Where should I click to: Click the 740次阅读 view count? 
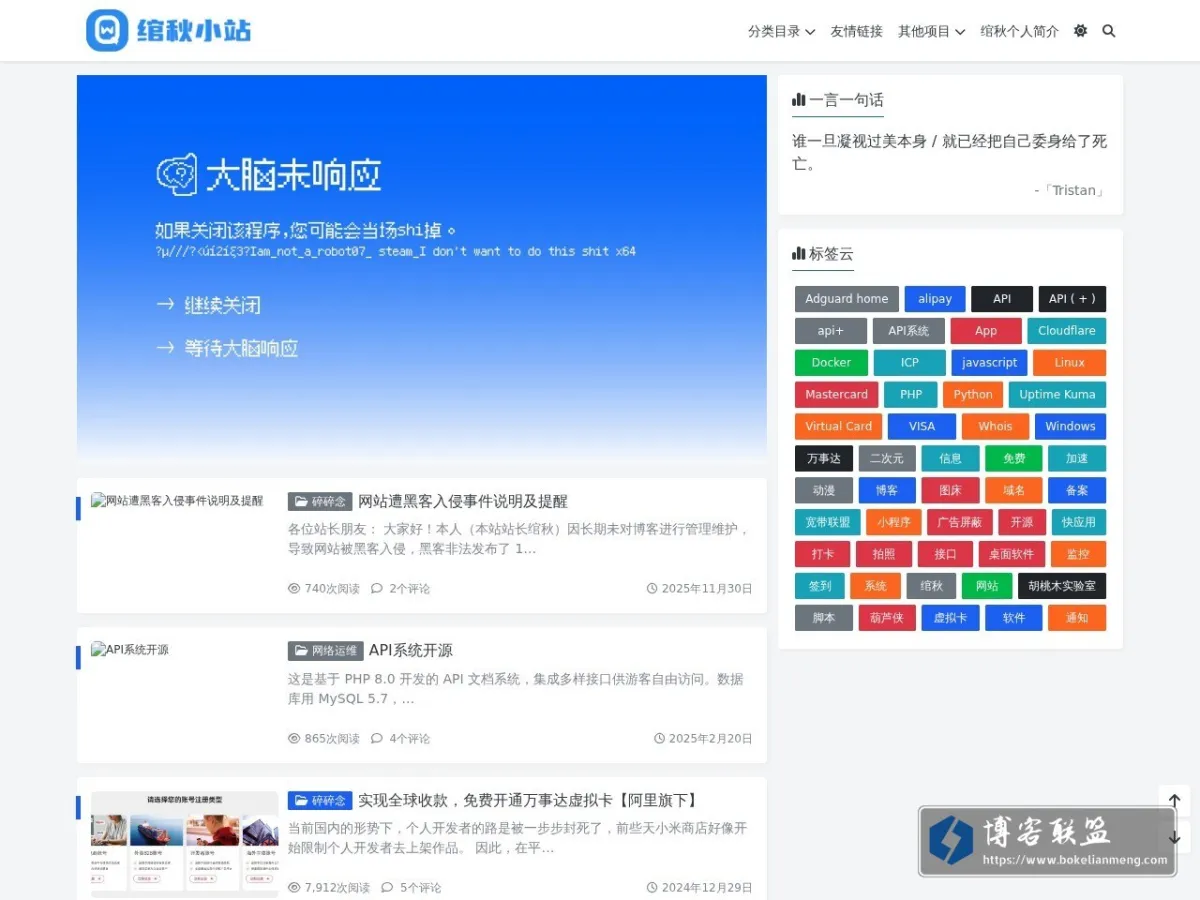[324, 589]
